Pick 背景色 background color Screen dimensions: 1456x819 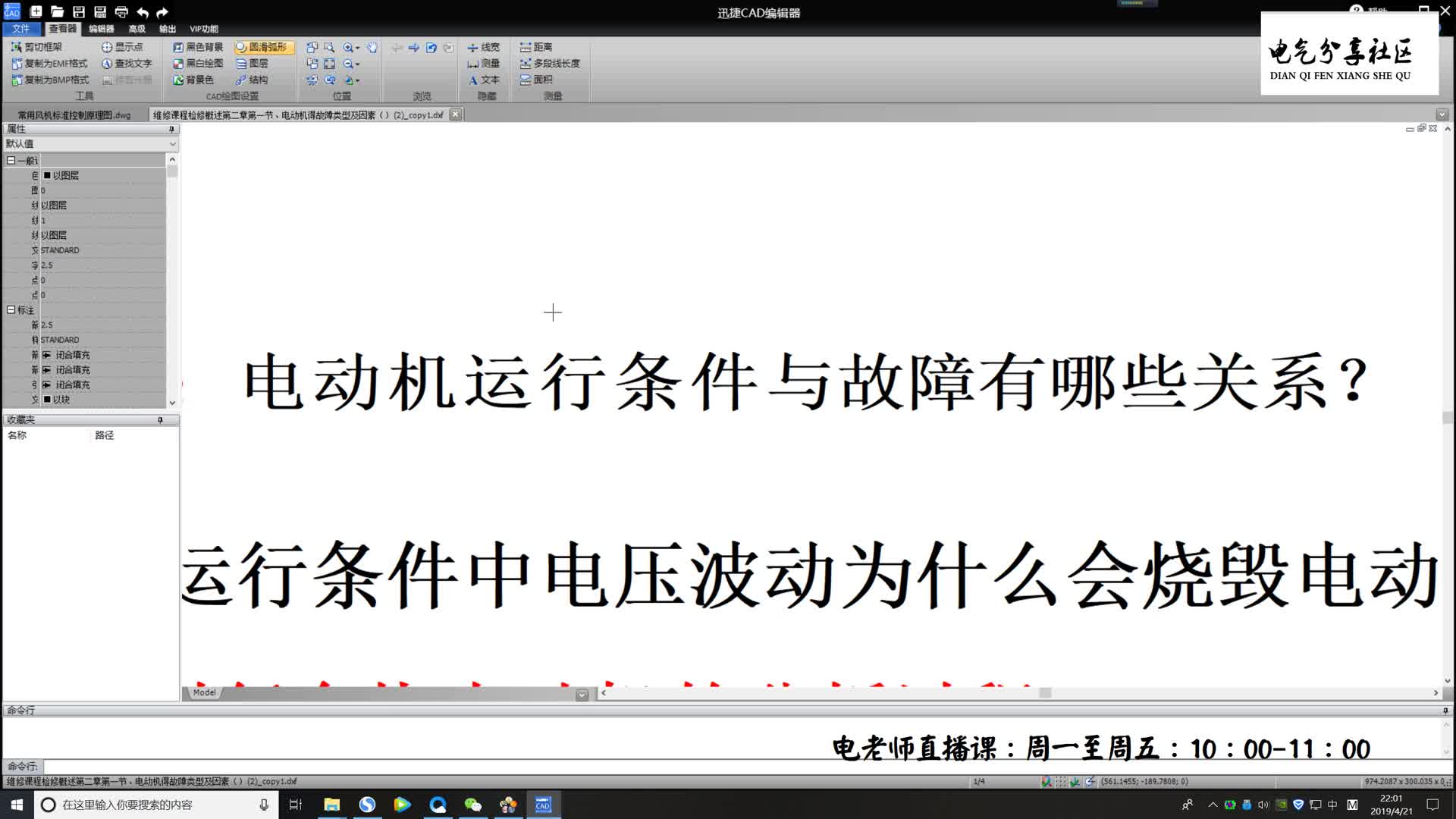(x=193, y=80)
